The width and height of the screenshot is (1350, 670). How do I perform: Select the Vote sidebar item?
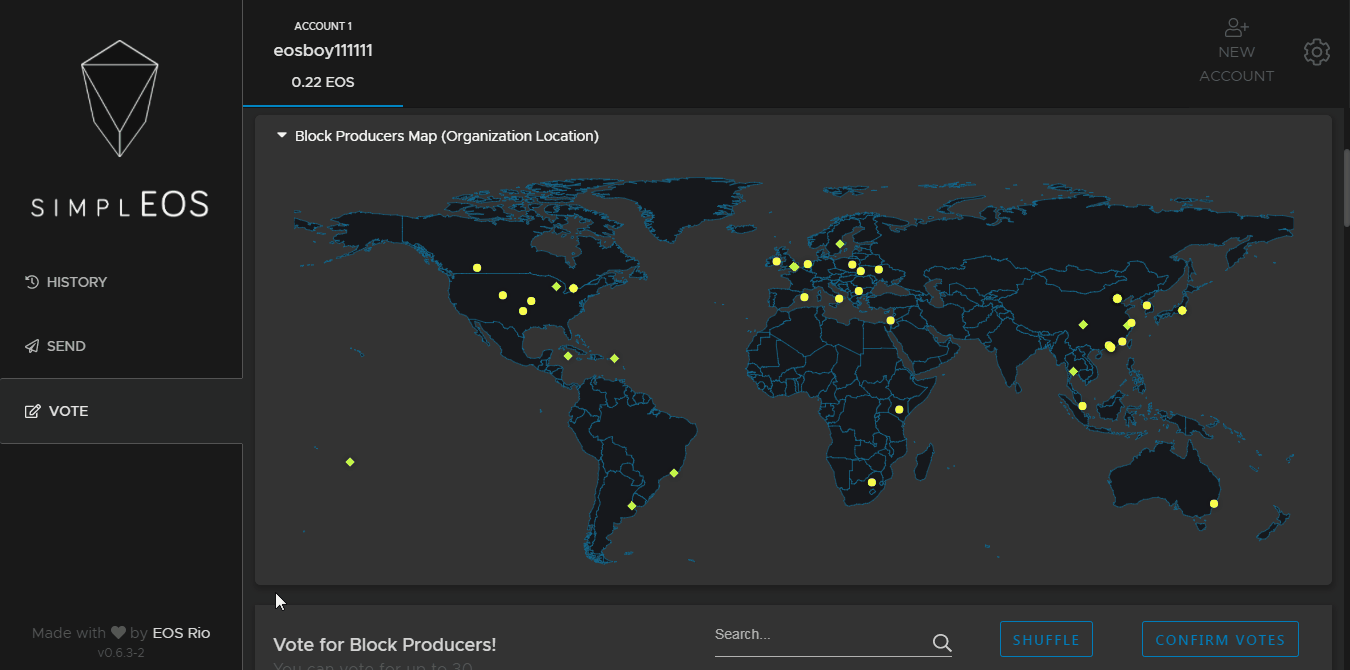coord(121,411)
